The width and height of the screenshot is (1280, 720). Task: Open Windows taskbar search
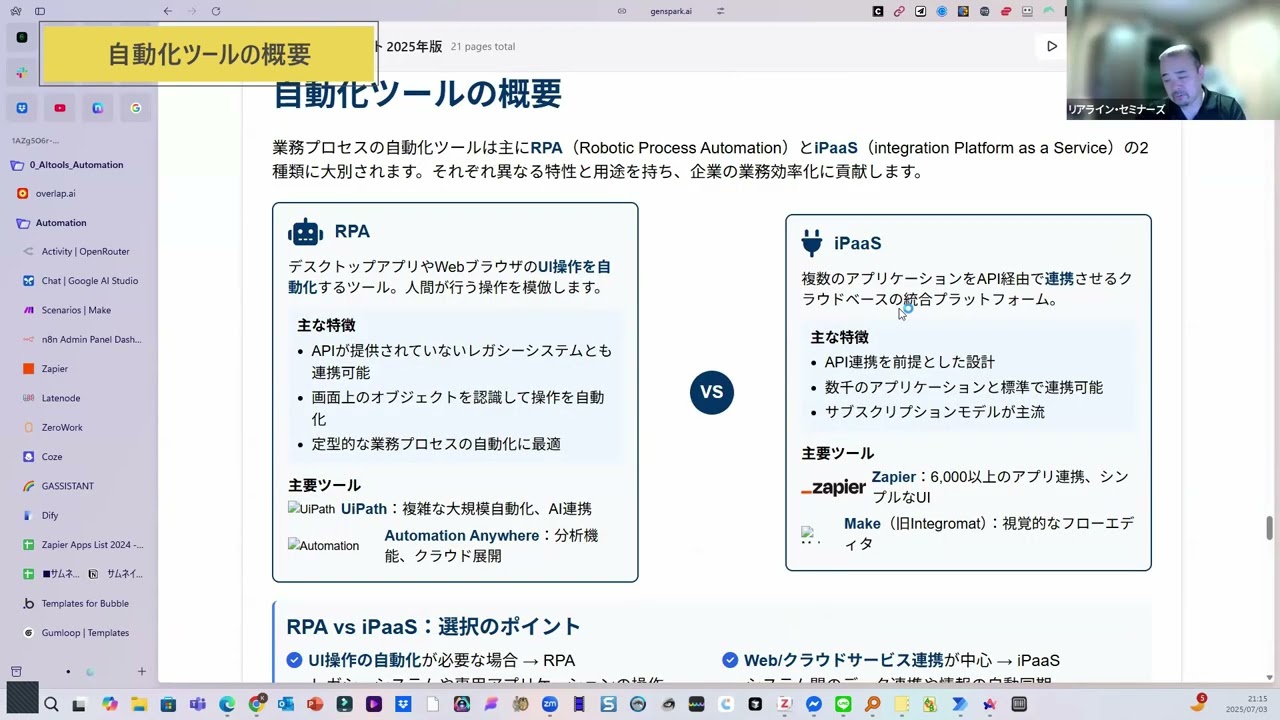pyautogui.click(x=51, y=704)
